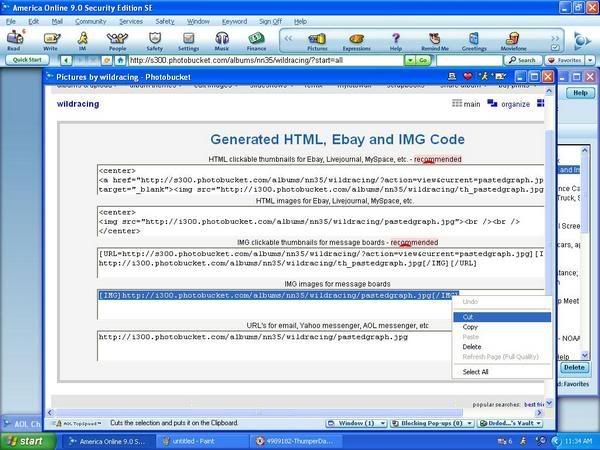Expand the Favorites dropdown arrow
Screen dimensions: 600x450
[590, 60]
